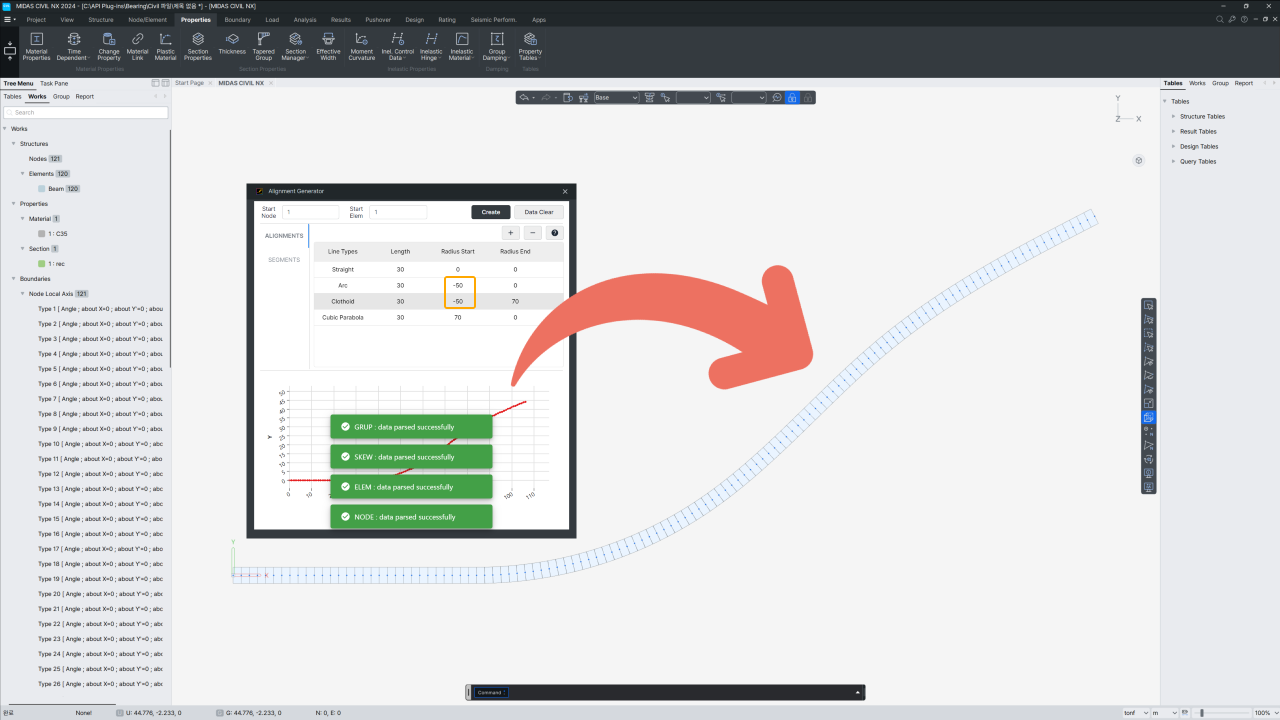Click the Thickness ribbon icon

pyautogui.click(x=232, y=44)
